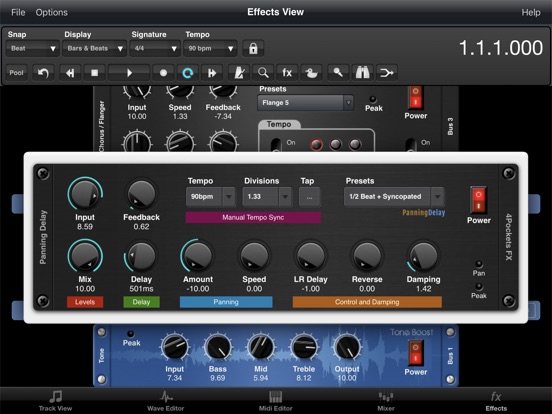The height and width of the screenshot is (414, 552).
Task: Start recording with the record button
Action: pos(163,73)
